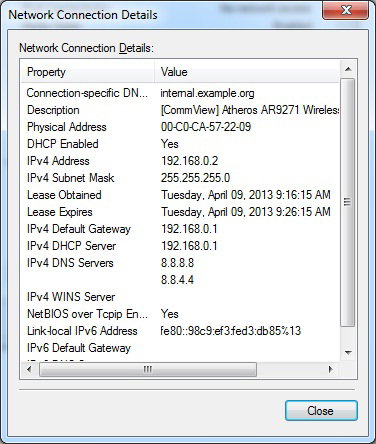Screen dimensions: 376x444
Task: Select the Link-local IPv6 Address row
Action: coord(180,331)
